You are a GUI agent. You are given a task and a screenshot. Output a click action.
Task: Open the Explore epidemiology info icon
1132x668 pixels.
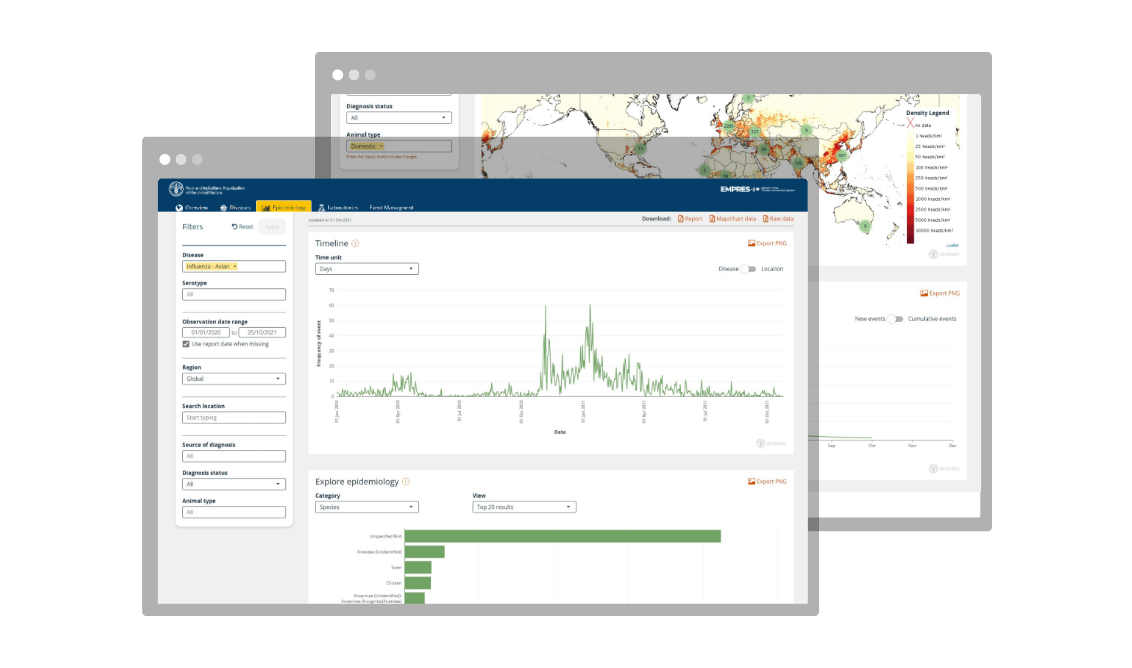(406, 482)
